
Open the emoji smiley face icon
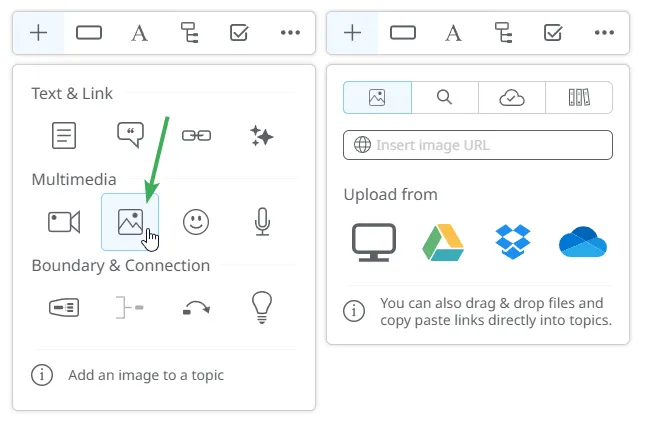click(196, 222)
